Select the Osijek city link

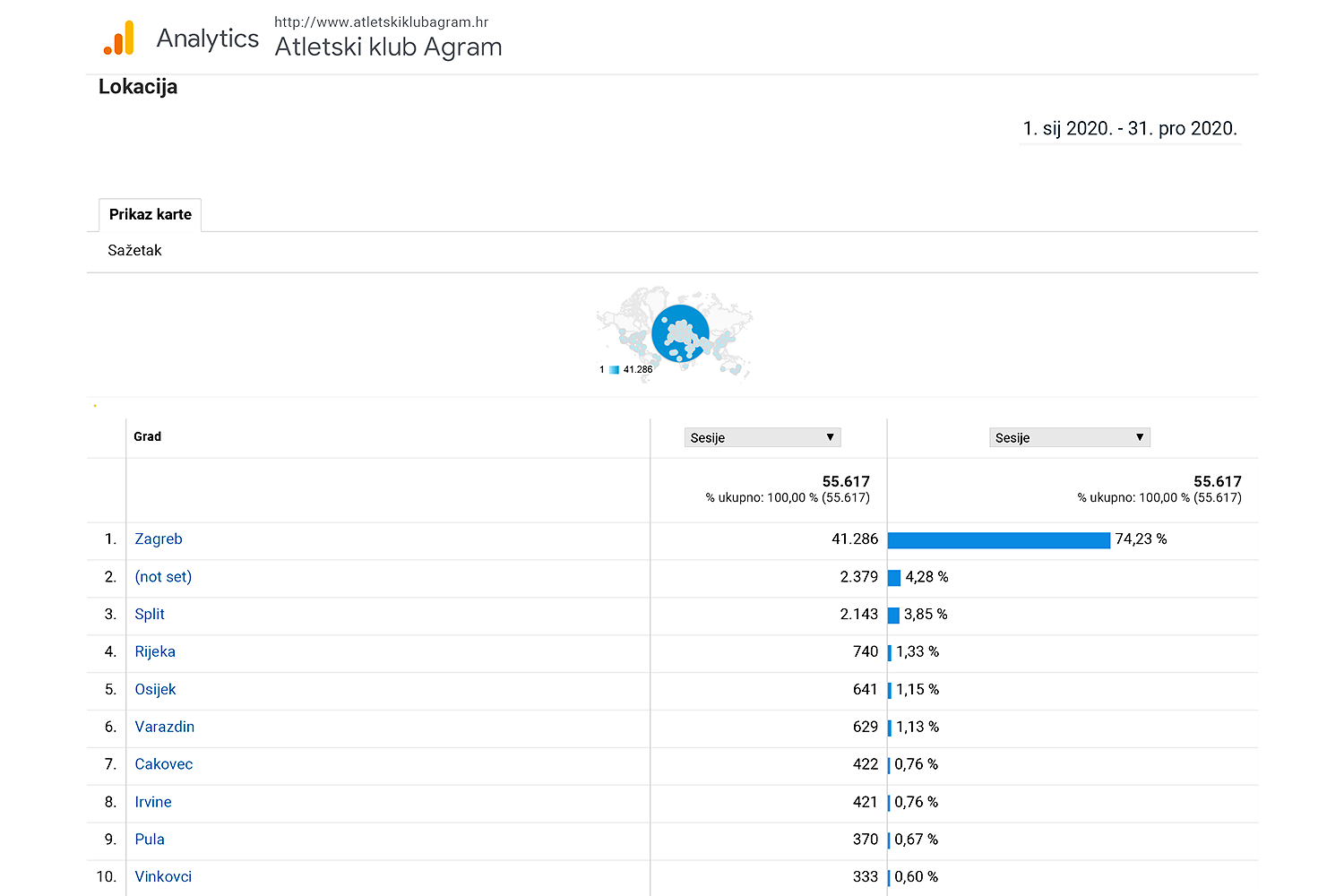(155, 690)
